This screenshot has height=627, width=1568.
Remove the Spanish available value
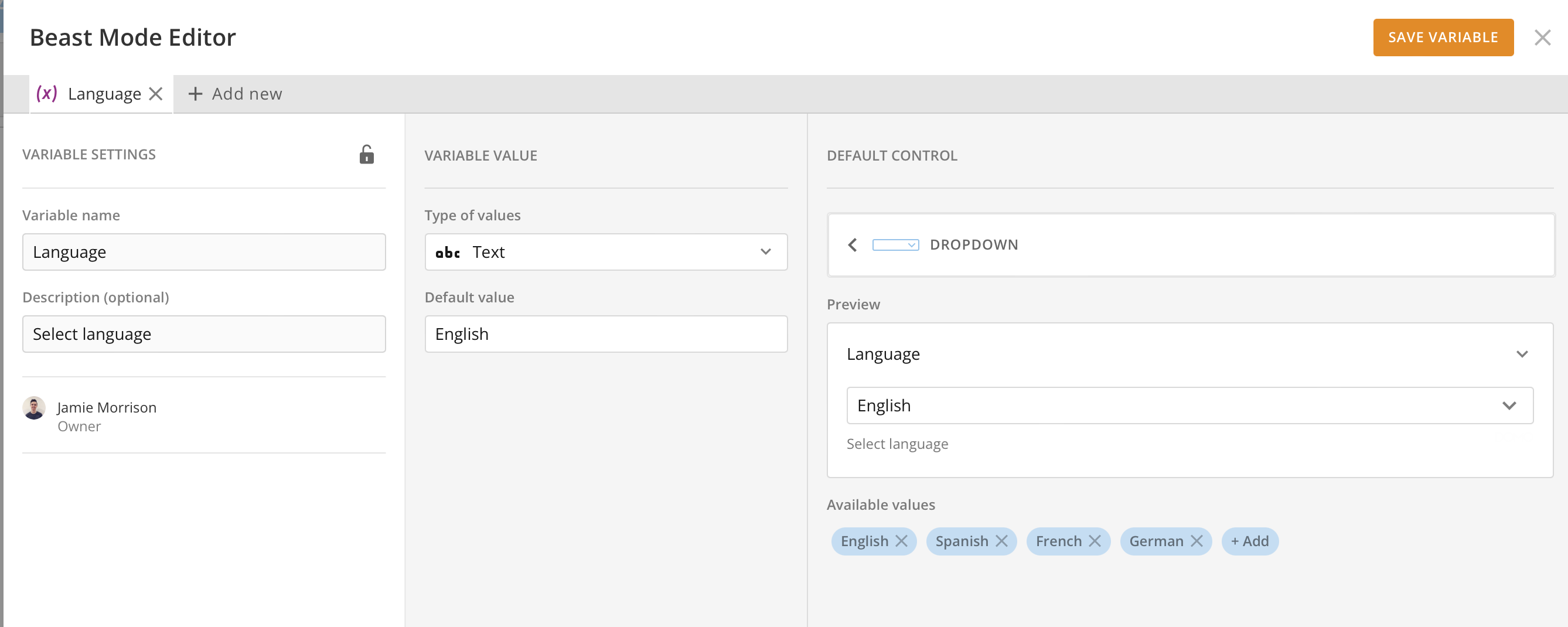[1001, 541]
